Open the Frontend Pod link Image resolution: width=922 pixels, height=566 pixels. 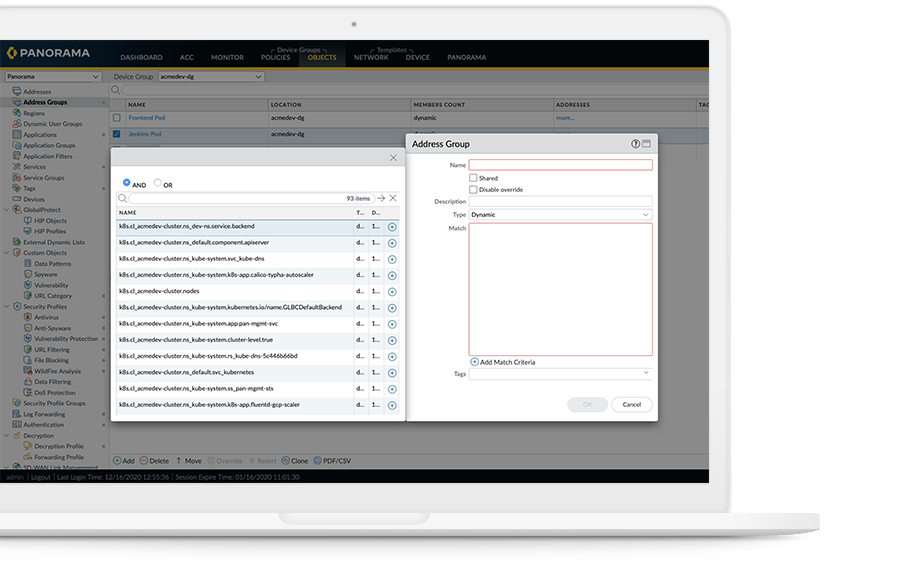(x=146, y=118)
